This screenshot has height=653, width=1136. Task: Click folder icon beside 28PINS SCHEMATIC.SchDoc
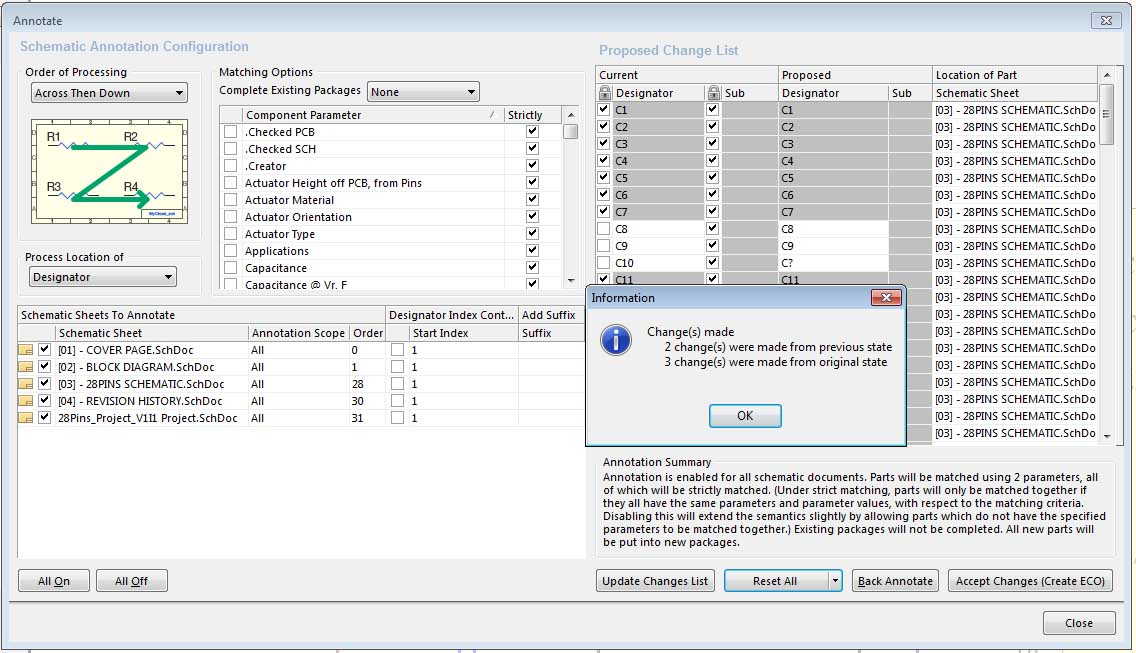pos(26,384)
